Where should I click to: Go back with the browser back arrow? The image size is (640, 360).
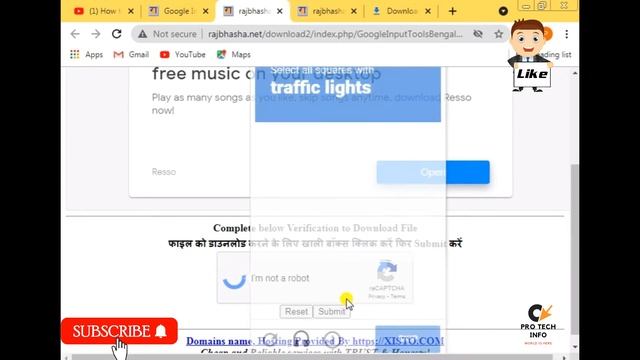[75, 34]
